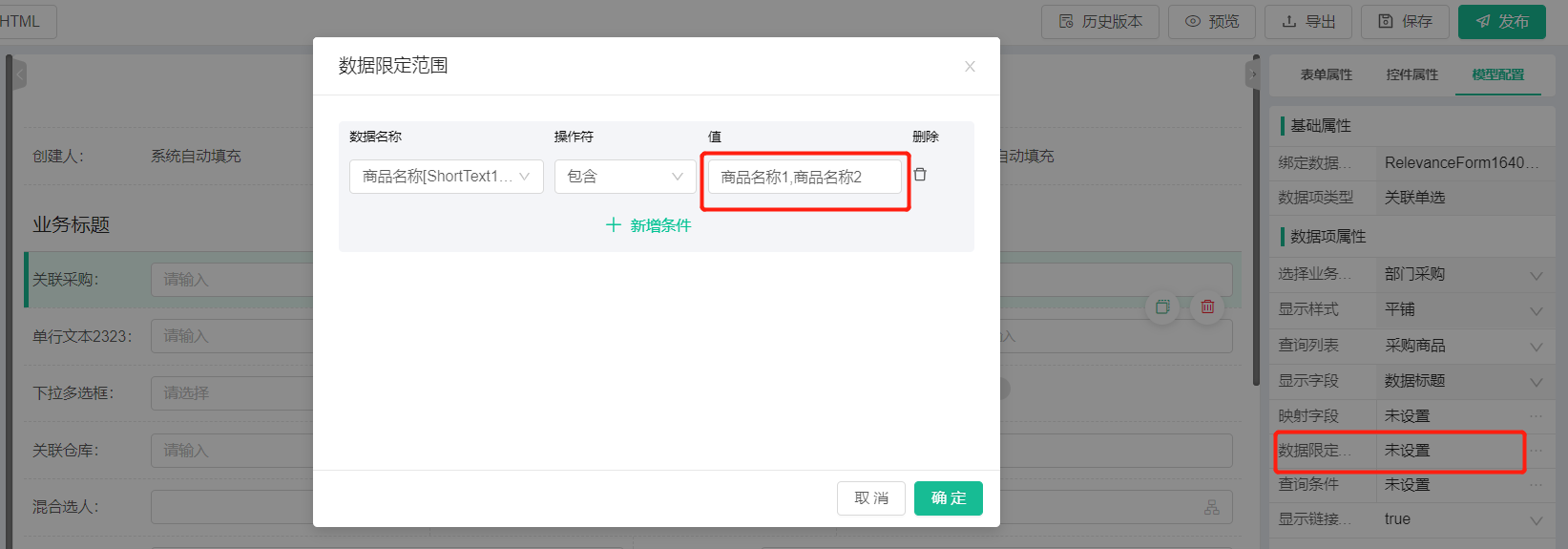Click 数据限定 value 未设置
The width and height of the screenshot is (1568, 549).
pyautogui.click(x=1408, y=451)
